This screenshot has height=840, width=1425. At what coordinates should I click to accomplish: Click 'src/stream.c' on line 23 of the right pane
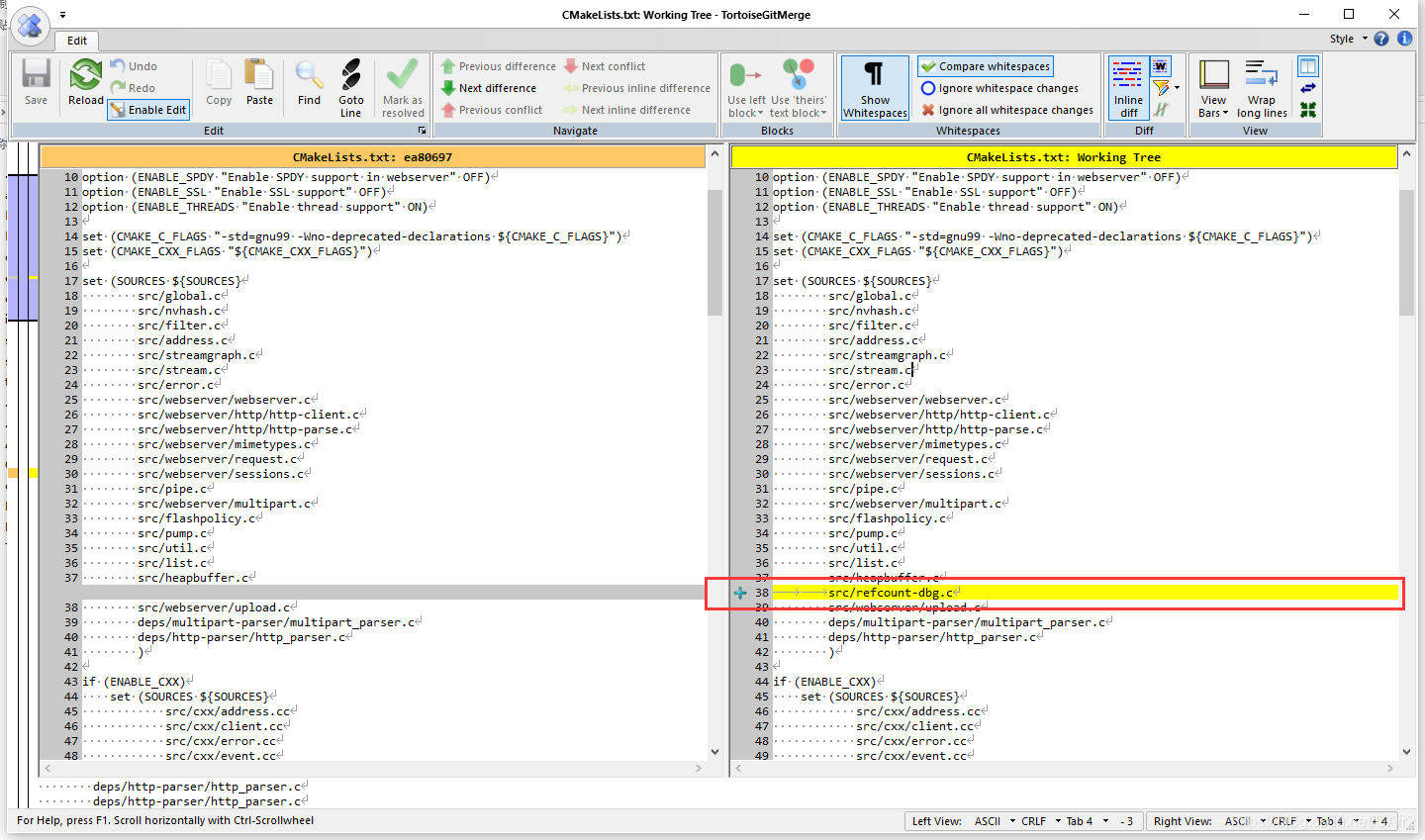[871, 370]
